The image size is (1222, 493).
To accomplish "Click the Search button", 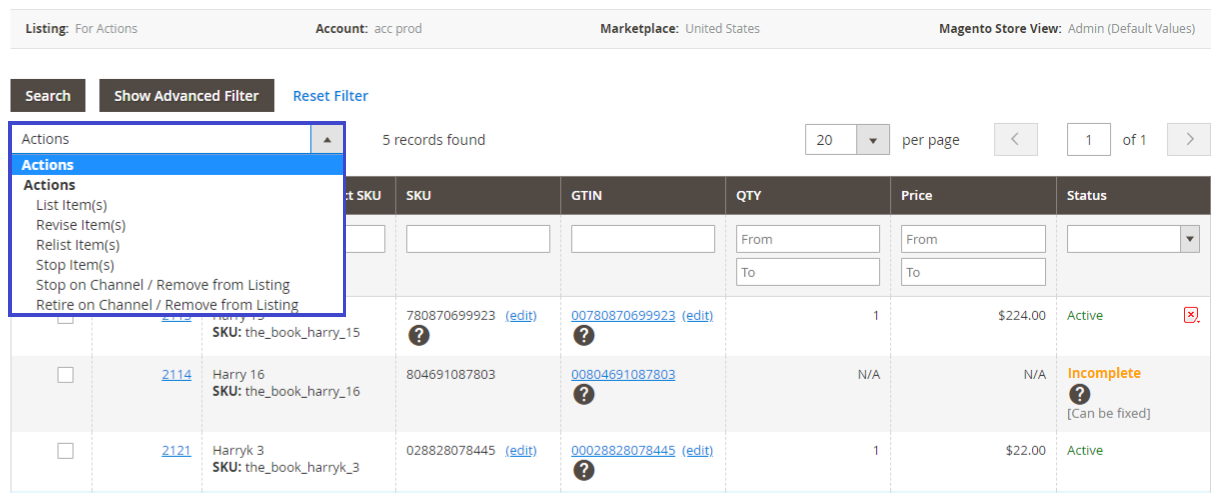I will click(x=48, y=96).
